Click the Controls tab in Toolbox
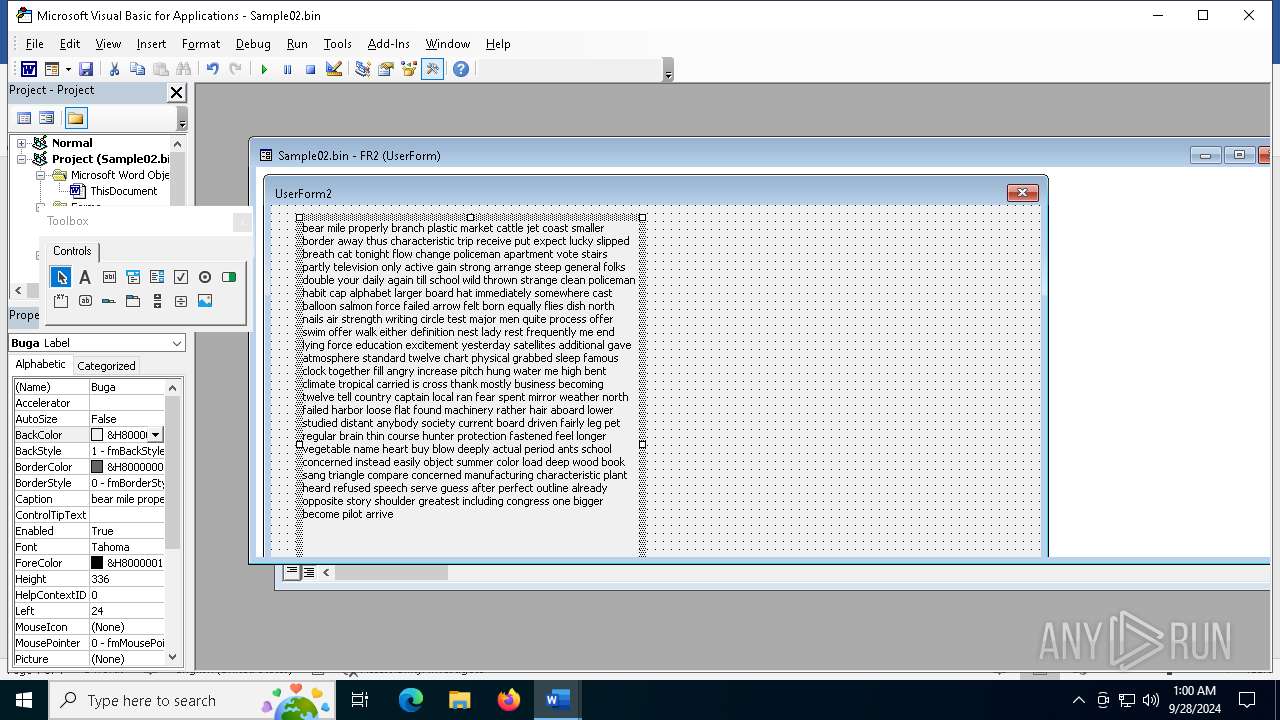Image resolution: width=1280 pixels, height=720 pixels. coord(72,251)
